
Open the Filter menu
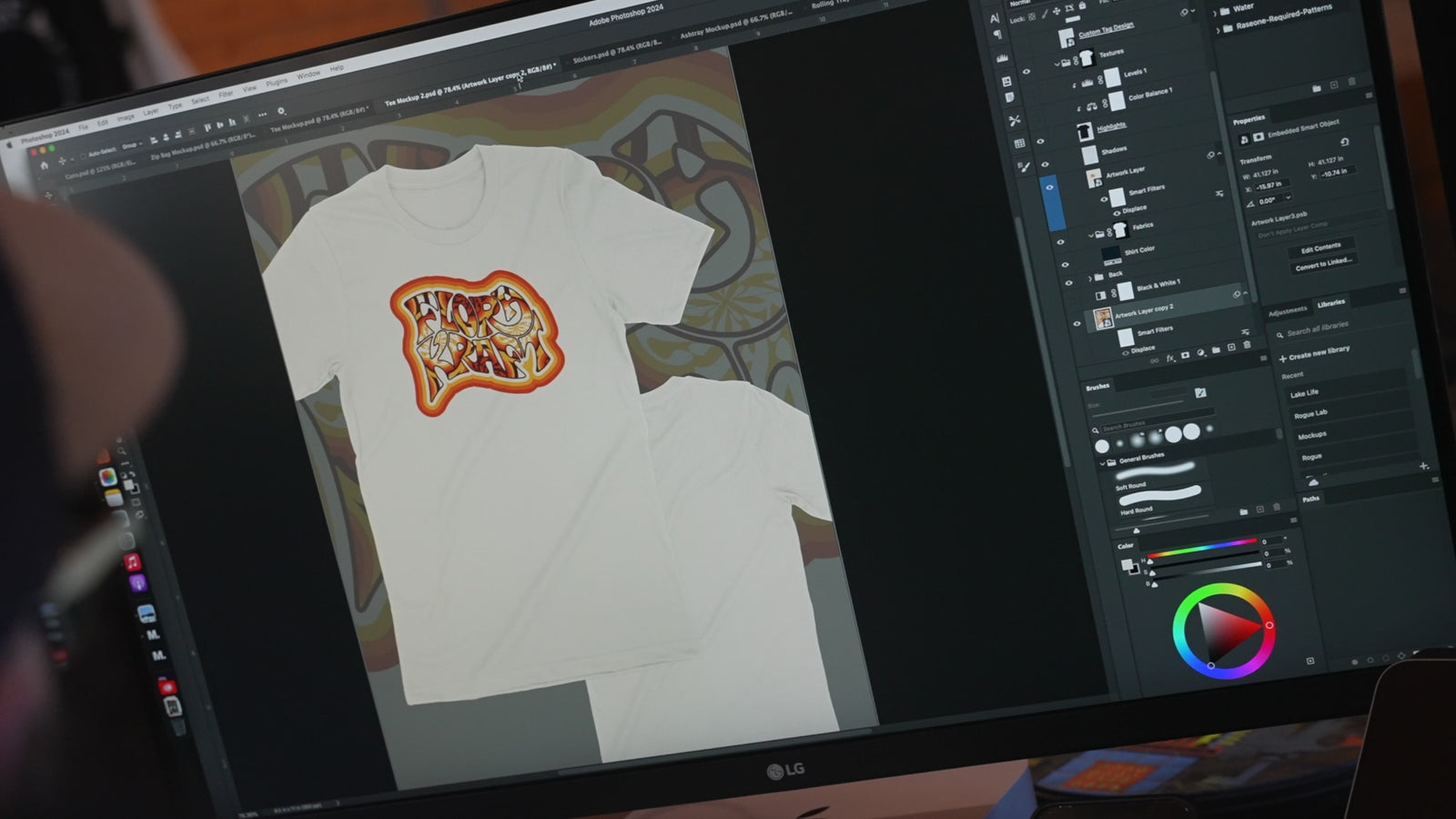(x=226, y=94)
